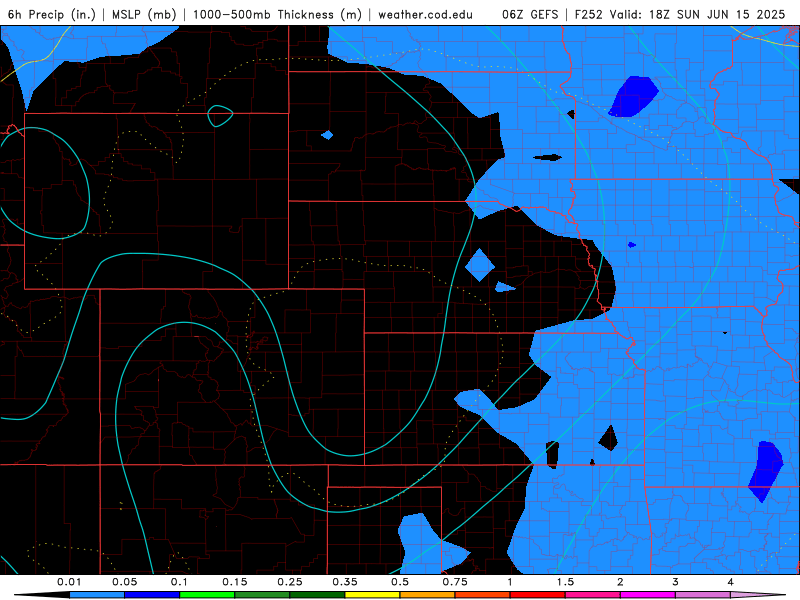Click the '18Z SUN JUN 15 2025' valid time

click(x=717, y=14)
